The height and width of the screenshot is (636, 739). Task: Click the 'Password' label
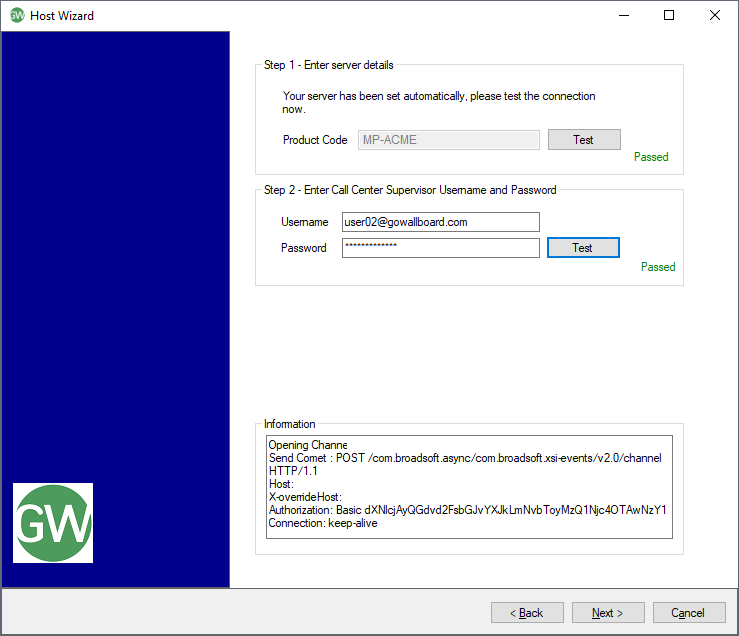[x=304, y=248]
